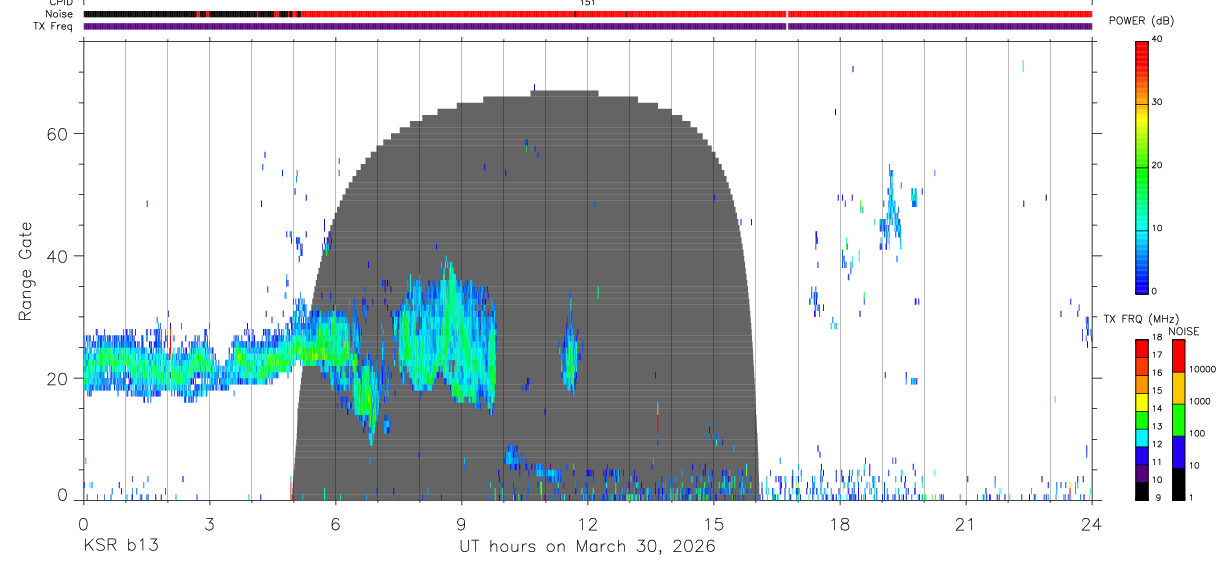Screen dimensions: 1228x567
Task: Click the '24' tick on UT hours axis
Action: click(x=1092, y=523)
